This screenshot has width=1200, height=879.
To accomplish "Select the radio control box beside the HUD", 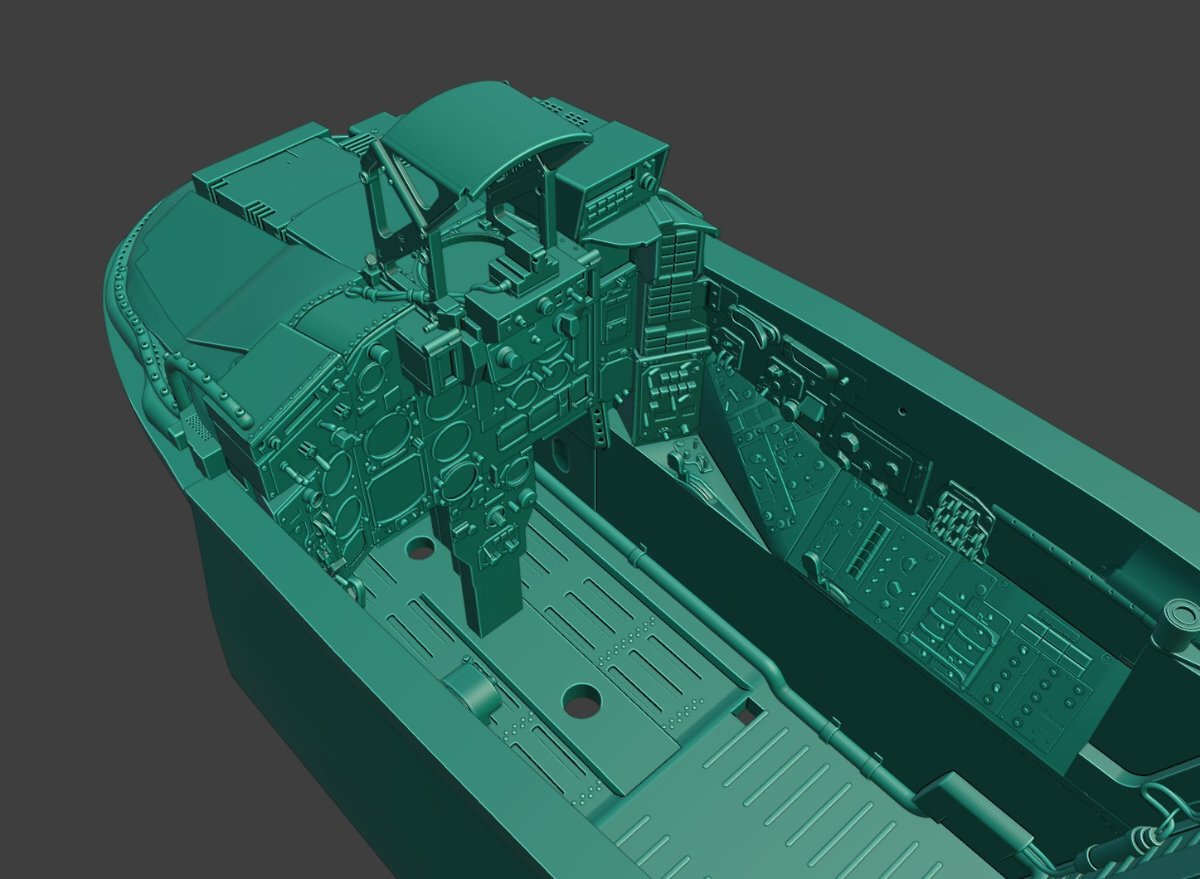I will point(613,184).
